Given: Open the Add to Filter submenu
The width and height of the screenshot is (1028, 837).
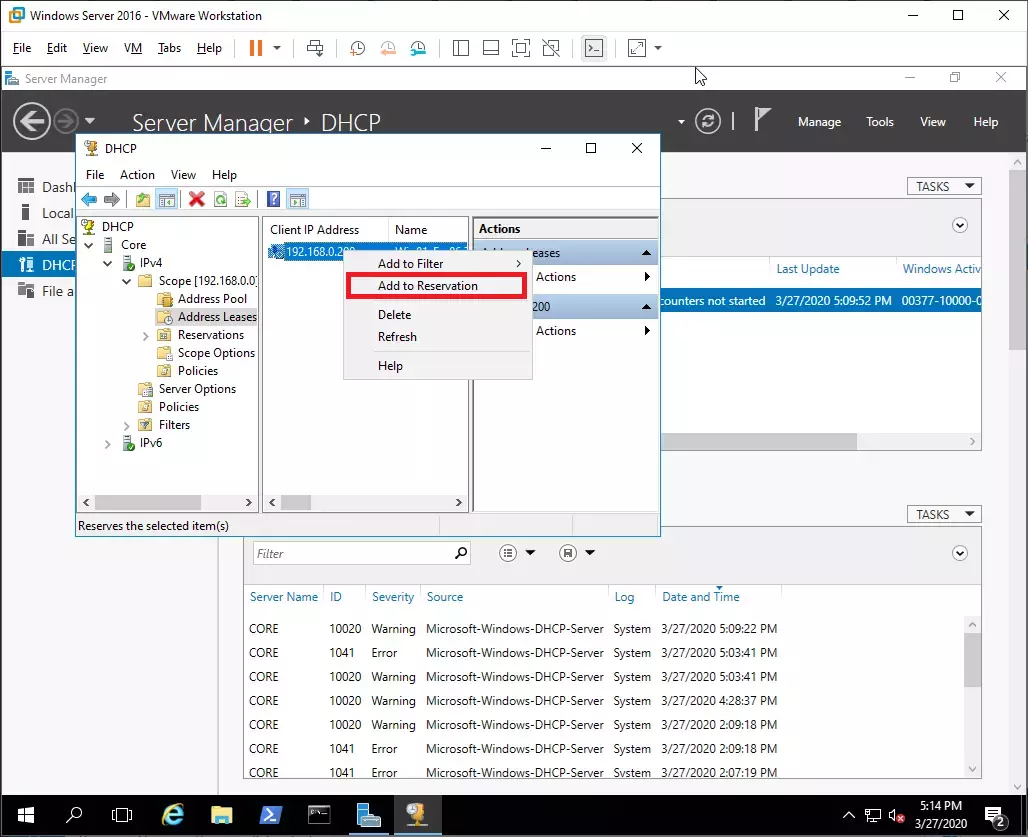Looking at the screenshot, I should pos(437,263).
